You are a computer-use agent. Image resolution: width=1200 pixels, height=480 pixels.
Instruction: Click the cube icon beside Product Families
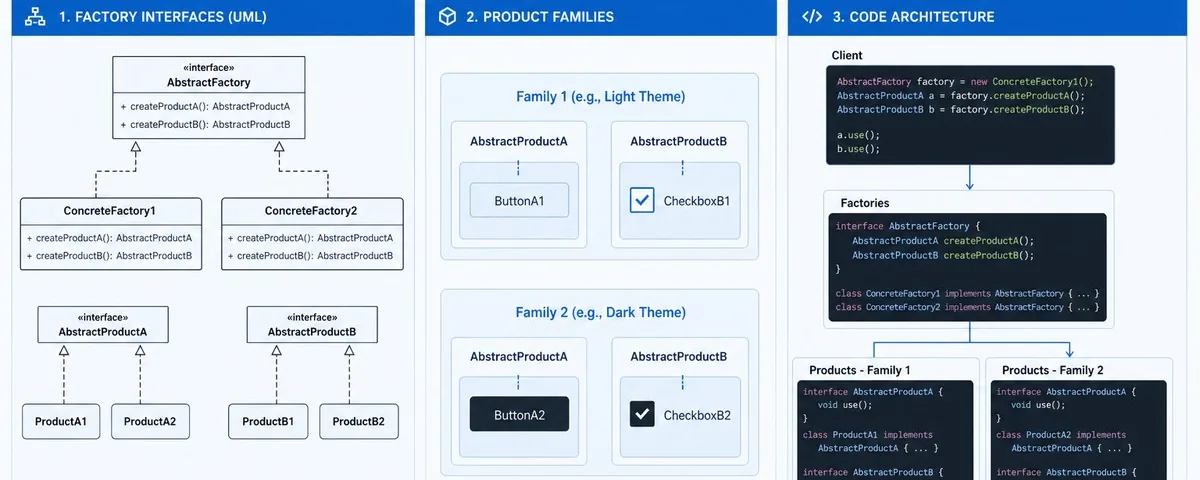[448, 17]
